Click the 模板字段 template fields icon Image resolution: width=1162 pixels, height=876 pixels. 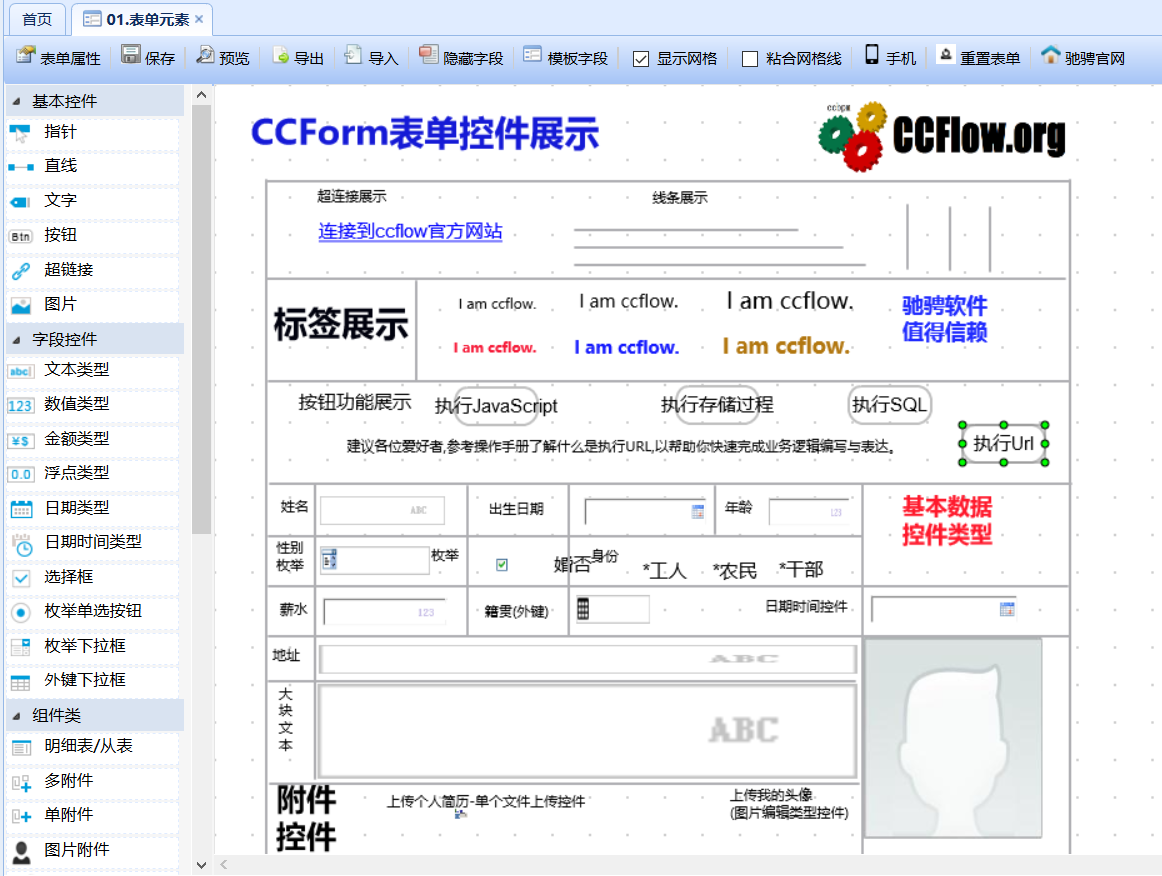pyautogui.click(x=532, y=56)
